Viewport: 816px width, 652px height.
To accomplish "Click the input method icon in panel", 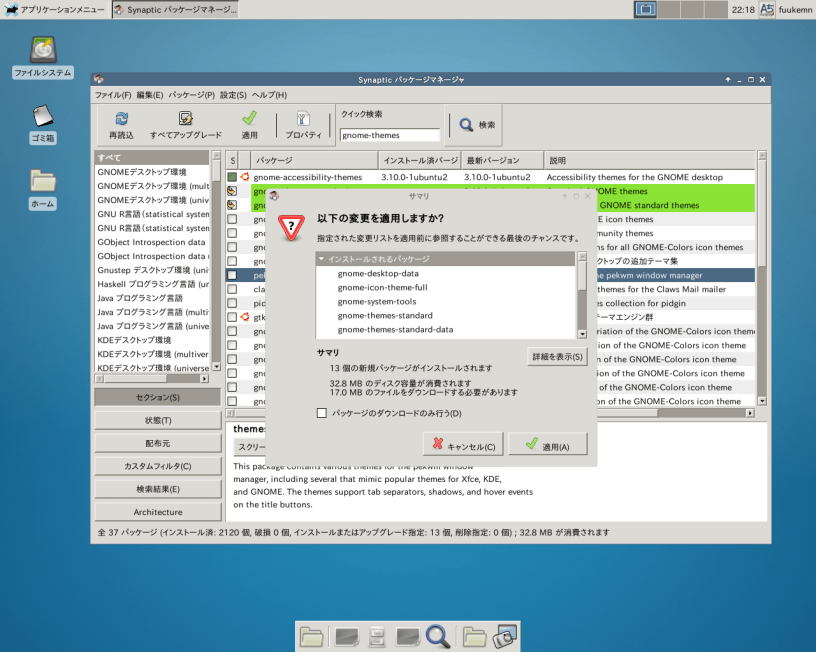I will pyautogui.click(x=767, y=9).
